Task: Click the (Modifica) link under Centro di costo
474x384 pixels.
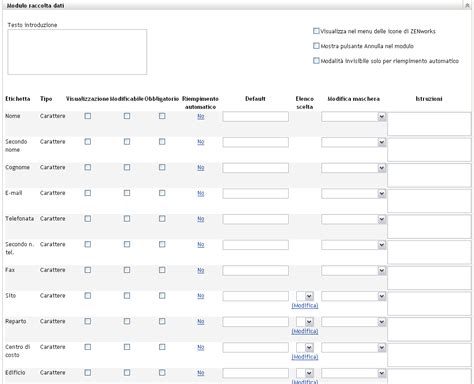Action: (305, 357)
